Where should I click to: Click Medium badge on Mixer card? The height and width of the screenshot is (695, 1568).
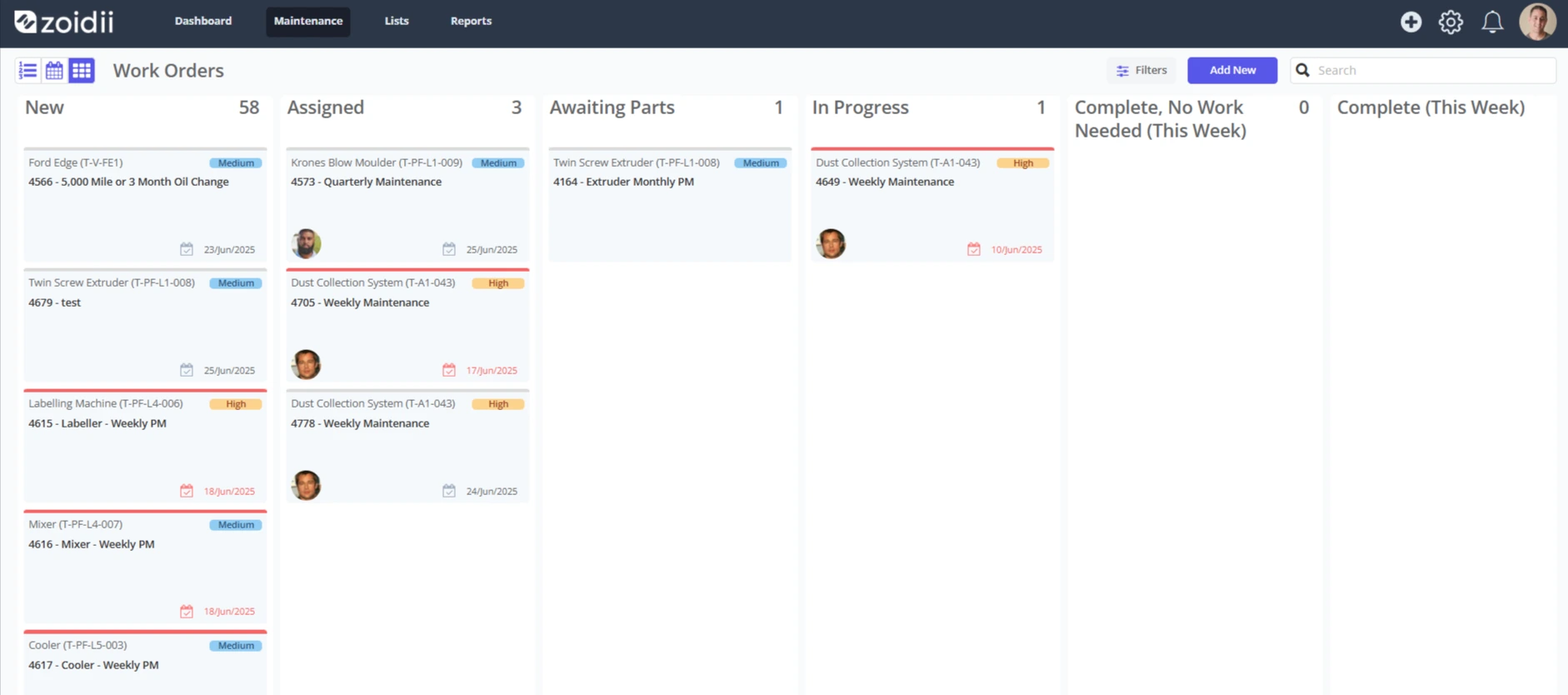(236, 525)
